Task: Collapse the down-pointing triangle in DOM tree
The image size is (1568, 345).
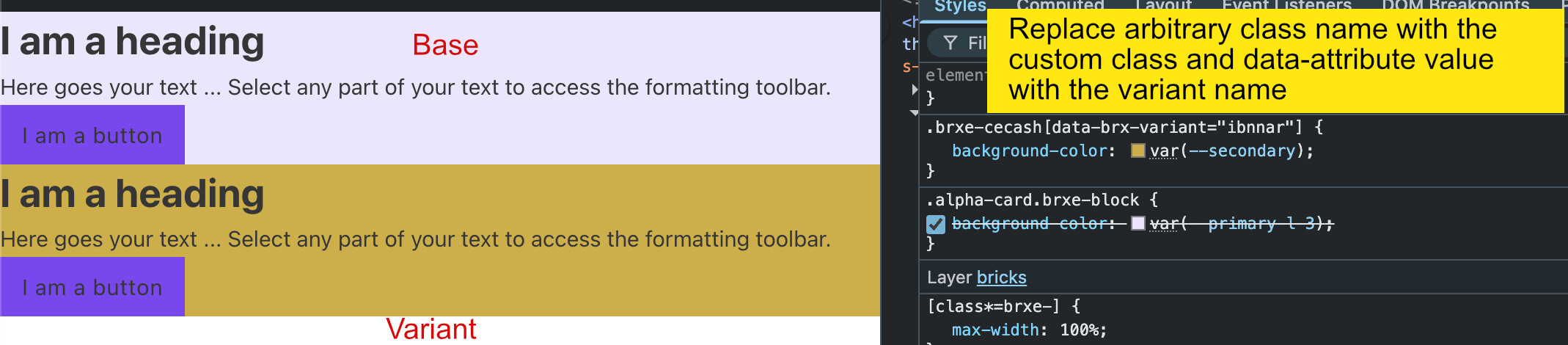Action: (x=915, y=113)
